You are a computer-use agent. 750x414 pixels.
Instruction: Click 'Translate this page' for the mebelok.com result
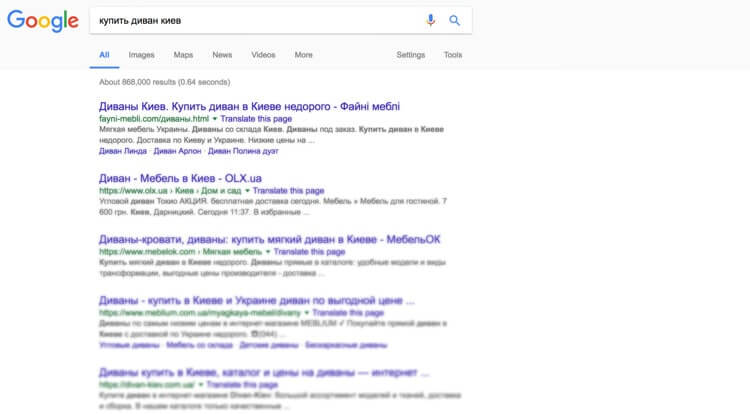point(309,251)
